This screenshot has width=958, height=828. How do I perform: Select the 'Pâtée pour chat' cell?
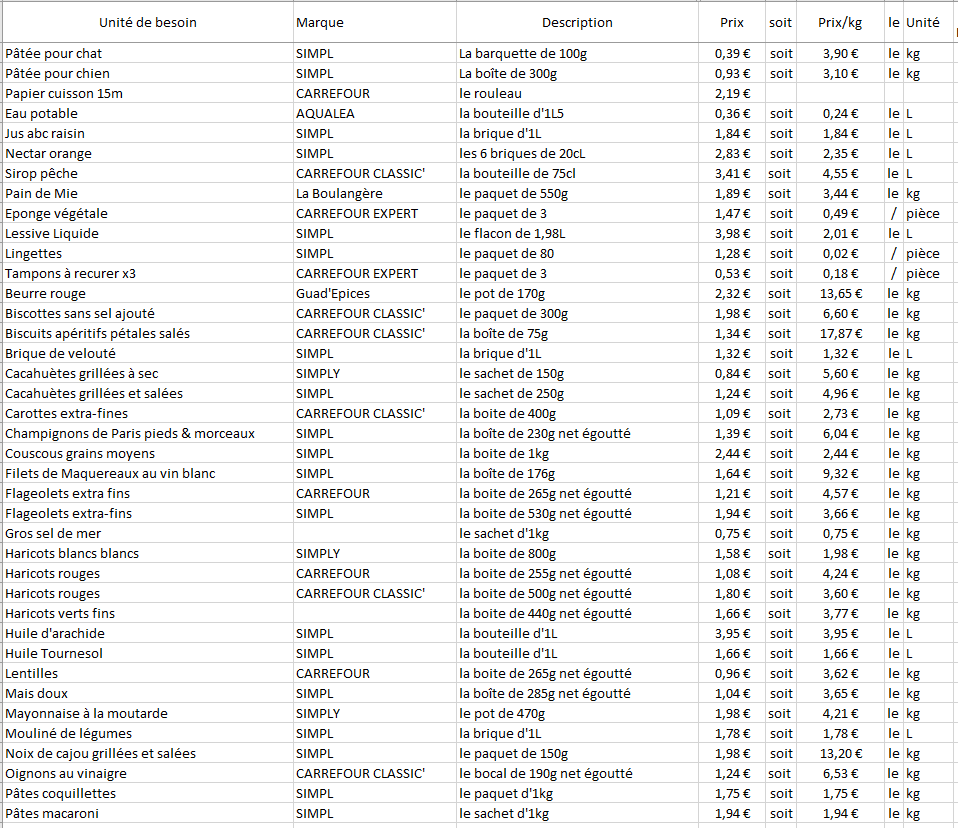click(148, 54)
